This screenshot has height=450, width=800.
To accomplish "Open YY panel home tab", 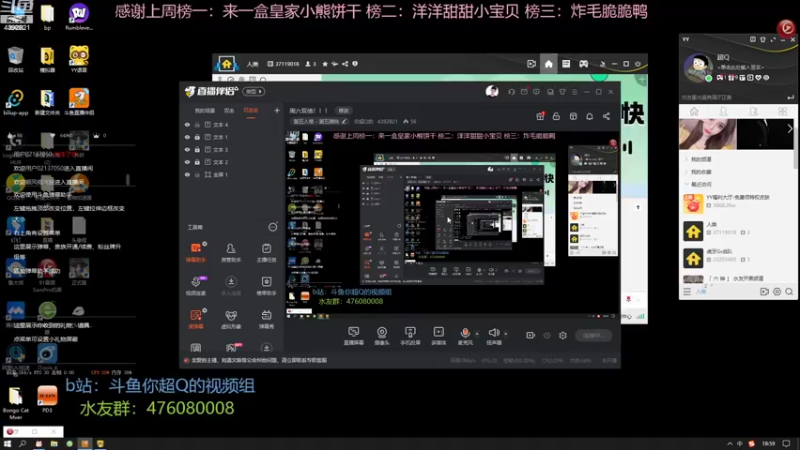I will click(x=694, y=111).
